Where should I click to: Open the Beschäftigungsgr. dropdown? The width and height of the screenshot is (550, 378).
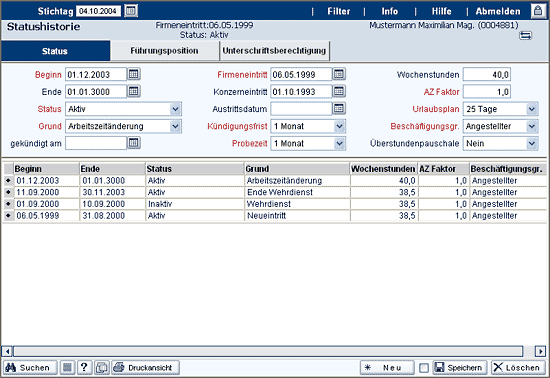tap(532, 126)
